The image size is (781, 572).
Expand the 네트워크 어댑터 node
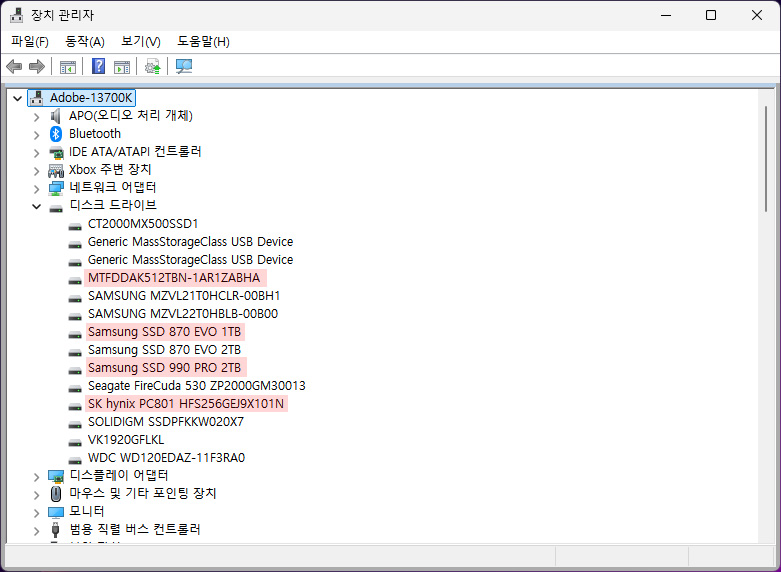(36, 189)
